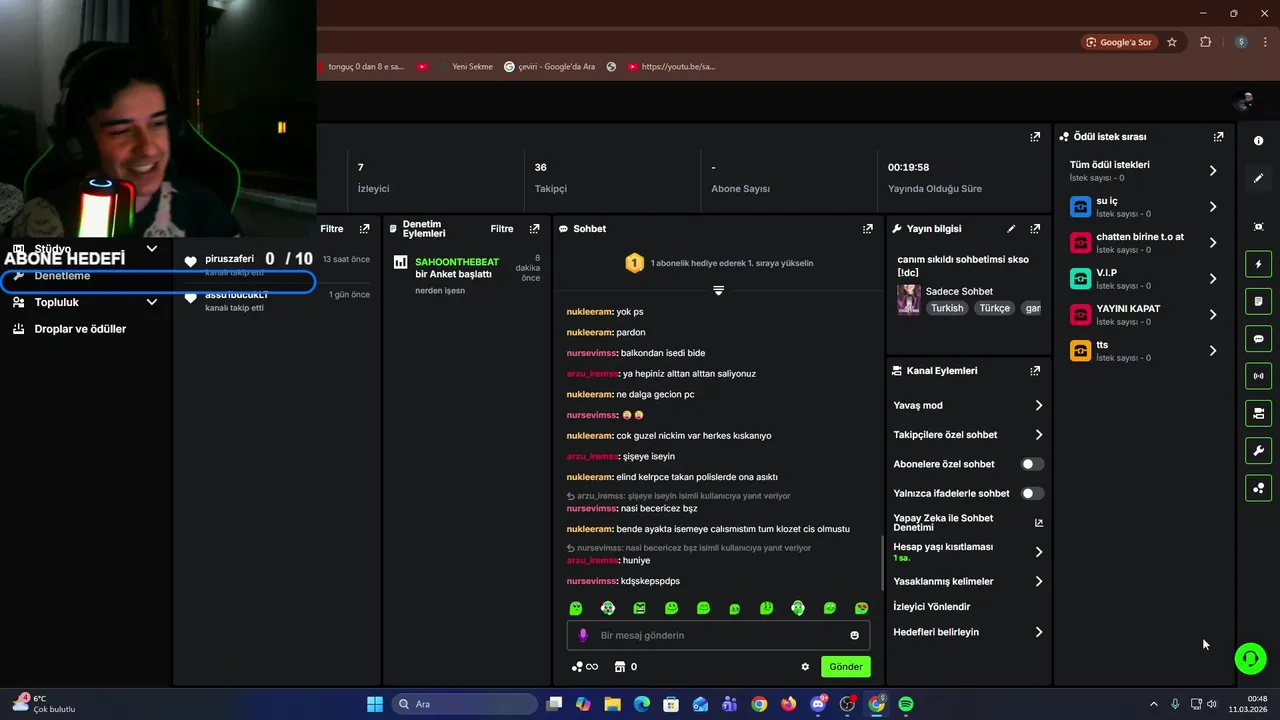Screen dimensions: 1280x720
Task: Expand Hesap yaşı kısıtlaması settings
Action: click(x=968, y=552)
